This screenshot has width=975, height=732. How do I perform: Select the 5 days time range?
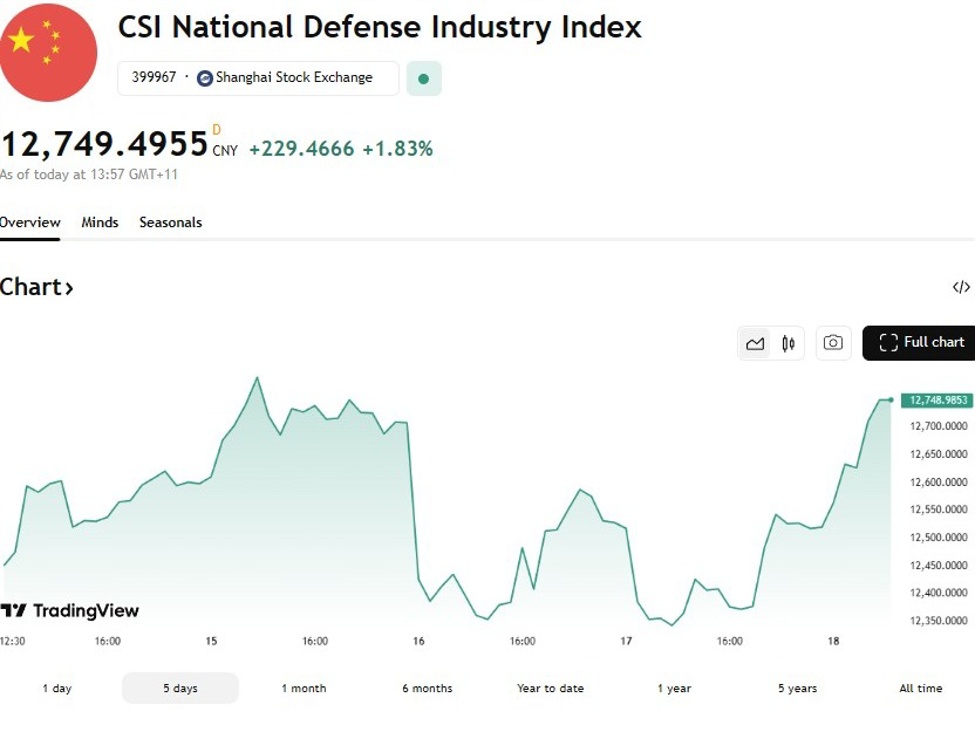pos(180,688)
